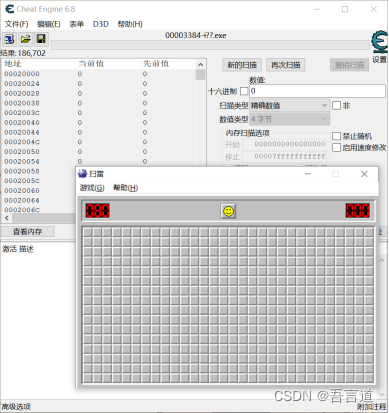Click the Minesweeper smiley face button
This screenshot has width=389, height=413.
(228, 211)
